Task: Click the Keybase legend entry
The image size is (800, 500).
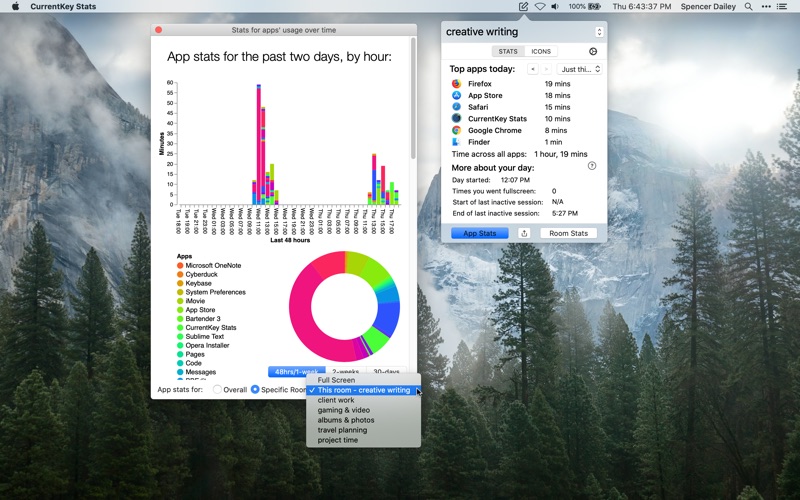Action: [x=194, y=283]
